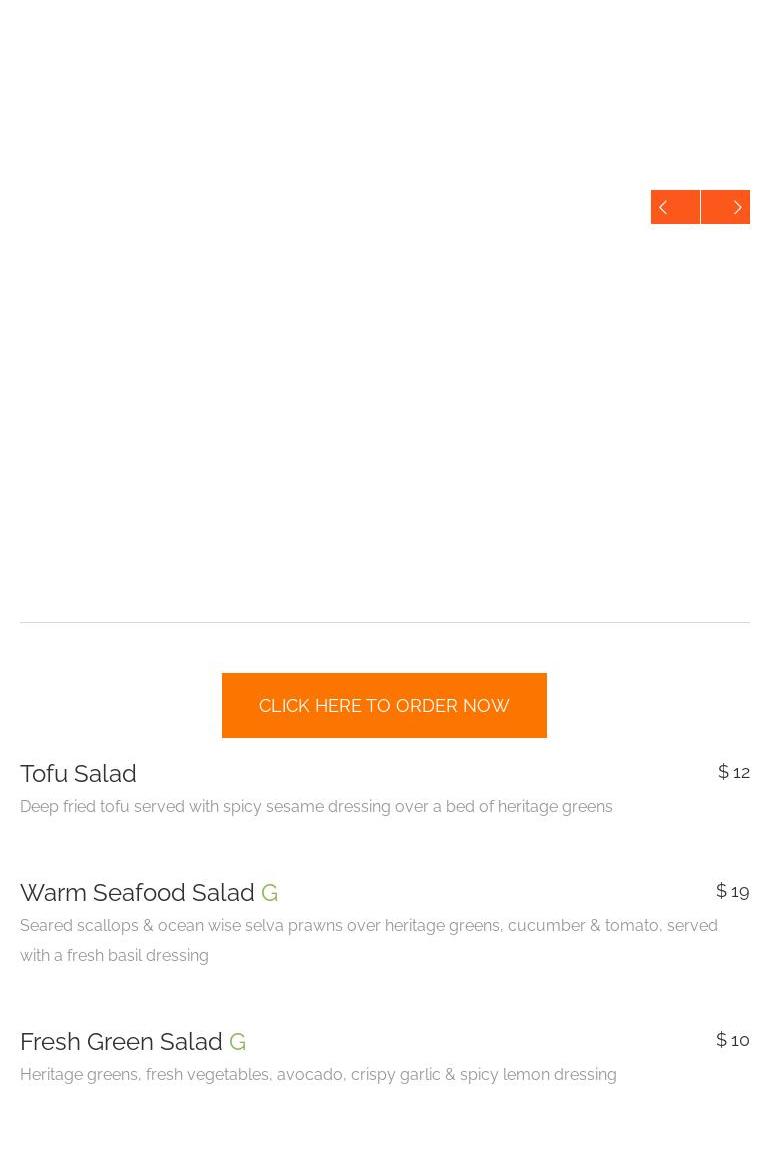Click the green G beside Warm Seafood Salad
The height and width of the screenshot is (1150, 770).
[x=269, y=892]
